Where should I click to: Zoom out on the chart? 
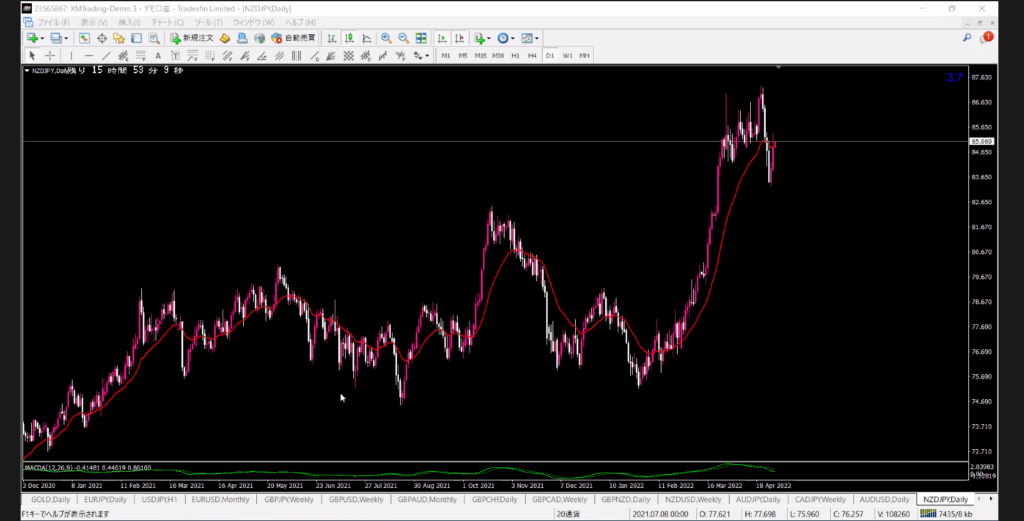(x=404, y=39)
